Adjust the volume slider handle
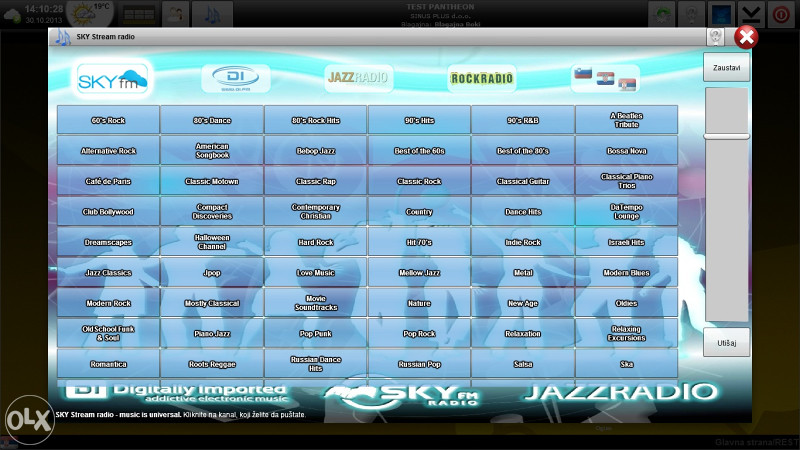Viewport: 800px width, 450px height. coord(727,136)
